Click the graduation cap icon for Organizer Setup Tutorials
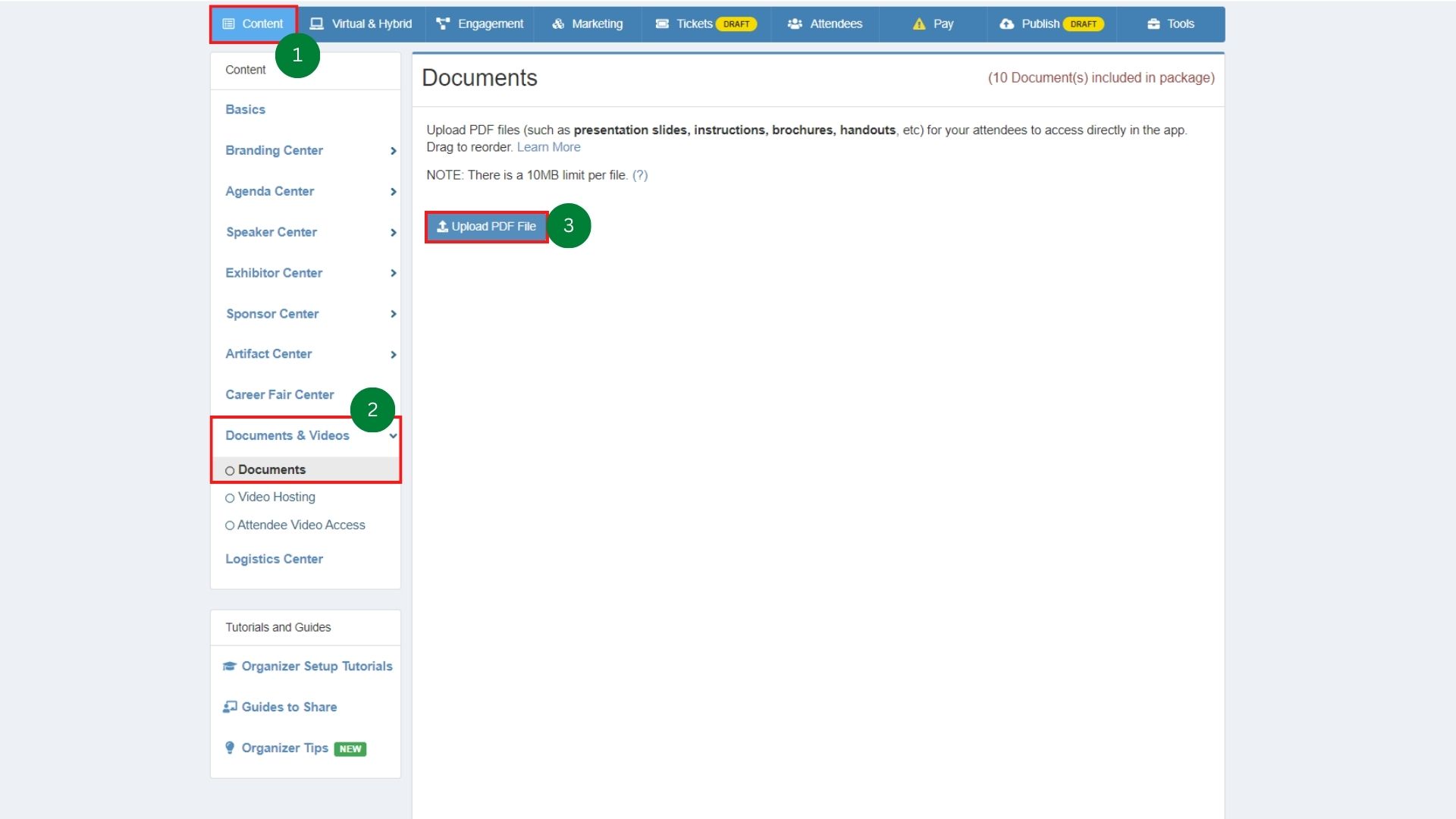1456x819 pixels. (230, 666)
